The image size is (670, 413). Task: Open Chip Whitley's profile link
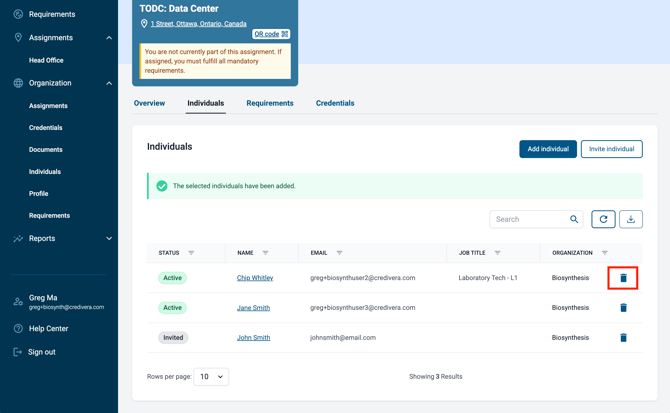(255, 278)
